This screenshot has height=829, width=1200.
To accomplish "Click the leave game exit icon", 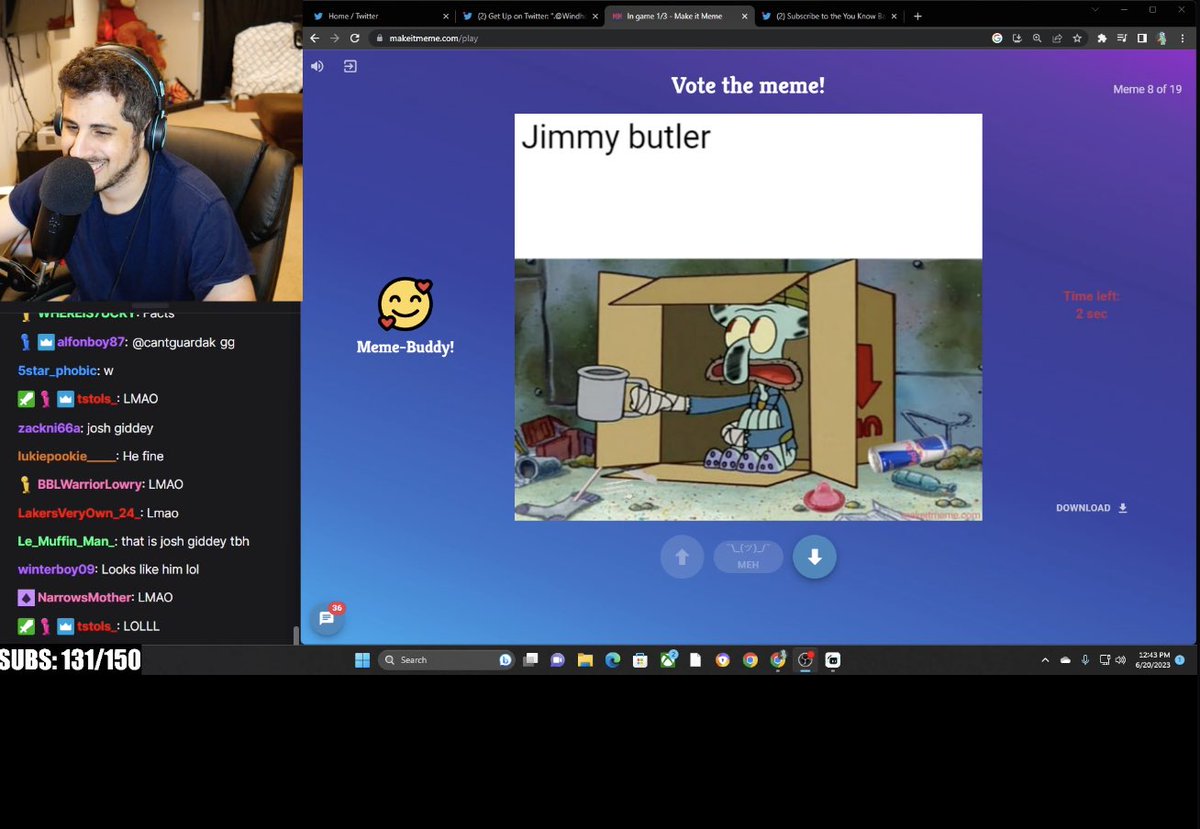I will 350,66.
